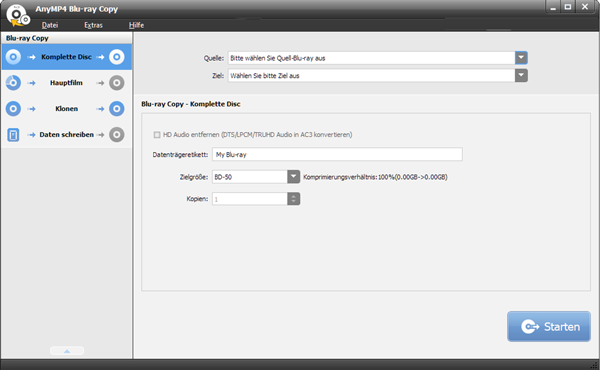Open the Hilfe menu
Viewport: 600px width, 370px height.
coord(136,25)
